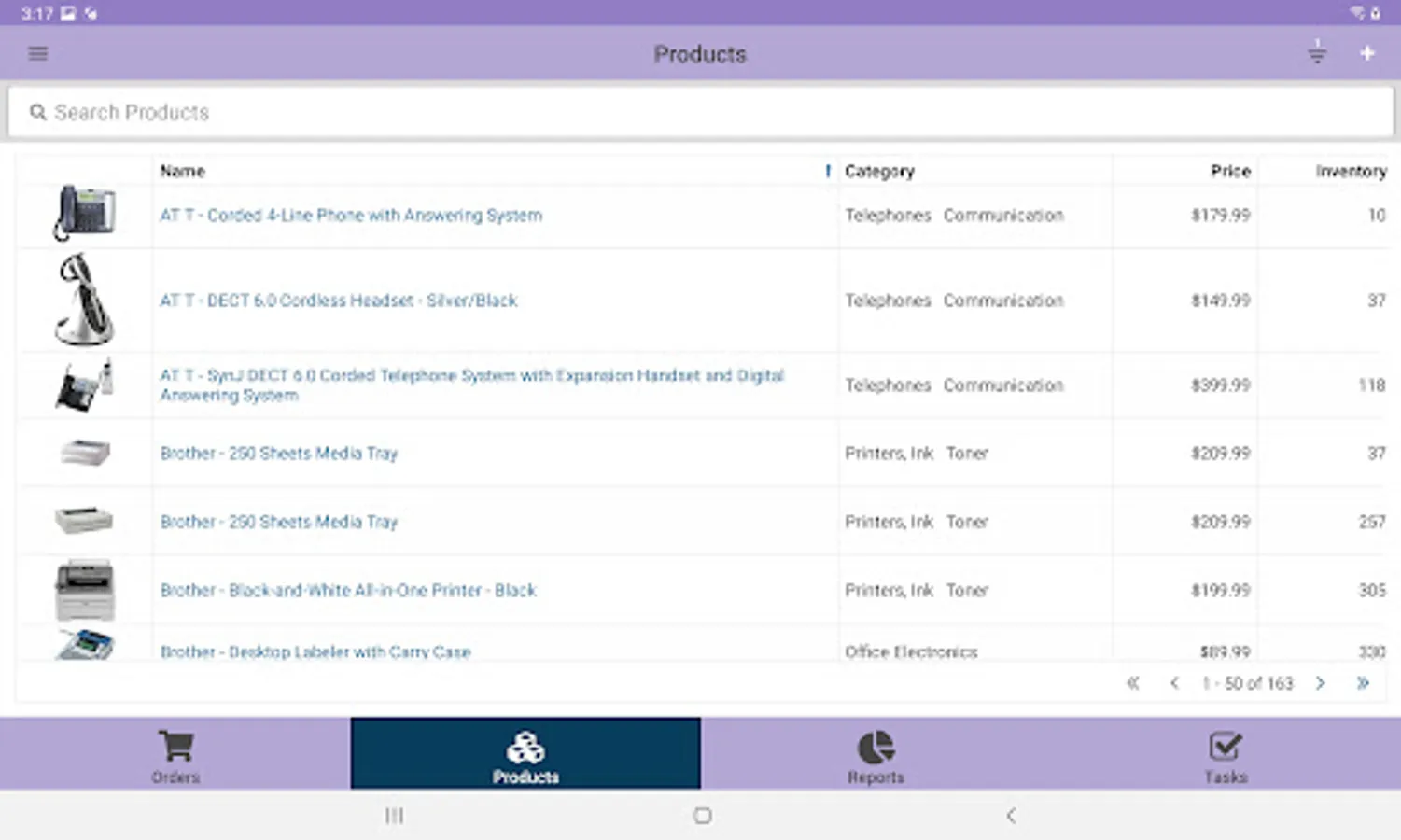The width and height of the screenshot is (1401, 840).
Task: Open Brother Media Tray with inventory 257
Action: coord(278,522)
